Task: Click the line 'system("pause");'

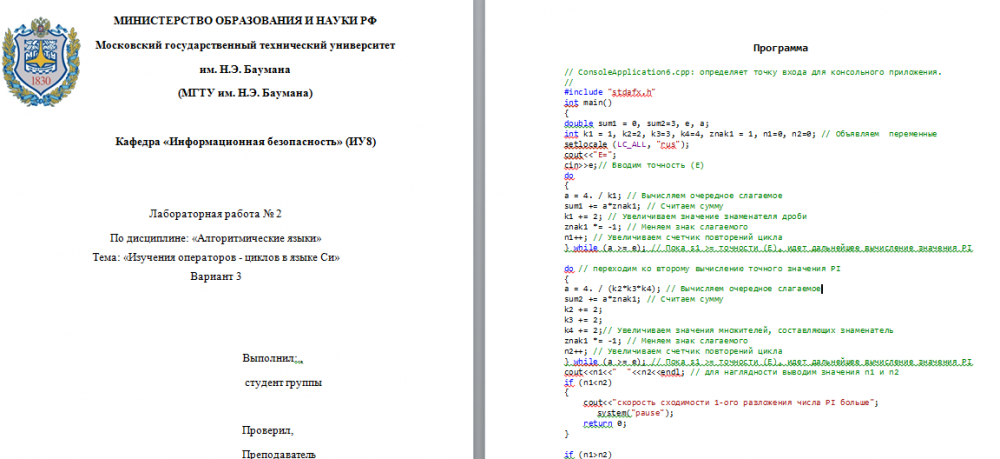Action: click(x=635, y=413)
